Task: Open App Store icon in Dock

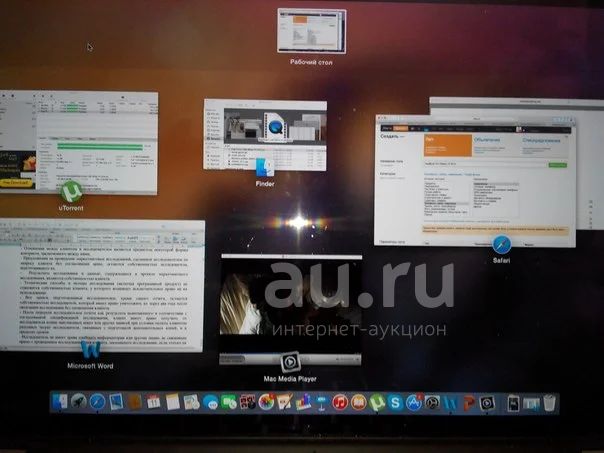Action: 414,402
